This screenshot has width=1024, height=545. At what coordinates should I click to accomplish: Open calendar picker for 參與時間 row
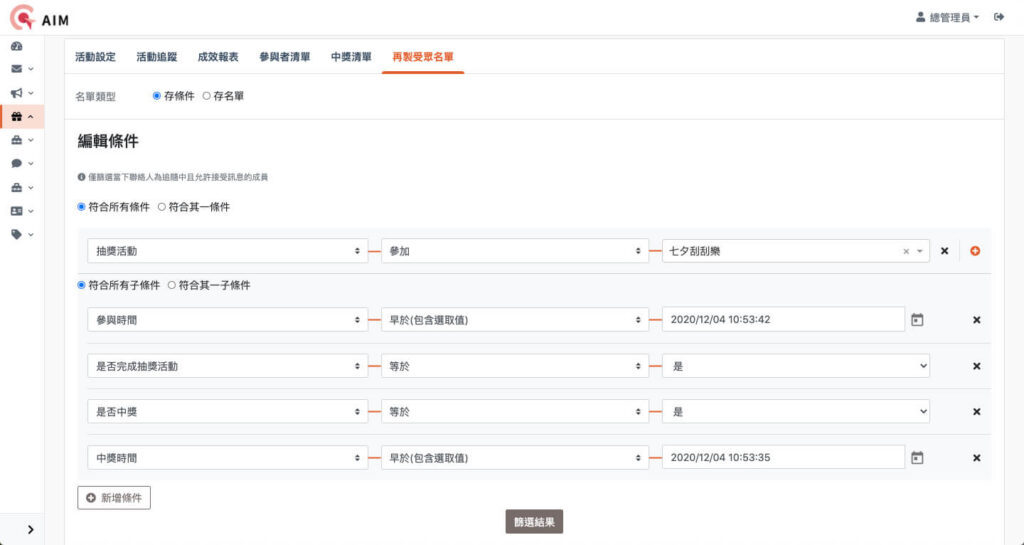tap(917, 320)
